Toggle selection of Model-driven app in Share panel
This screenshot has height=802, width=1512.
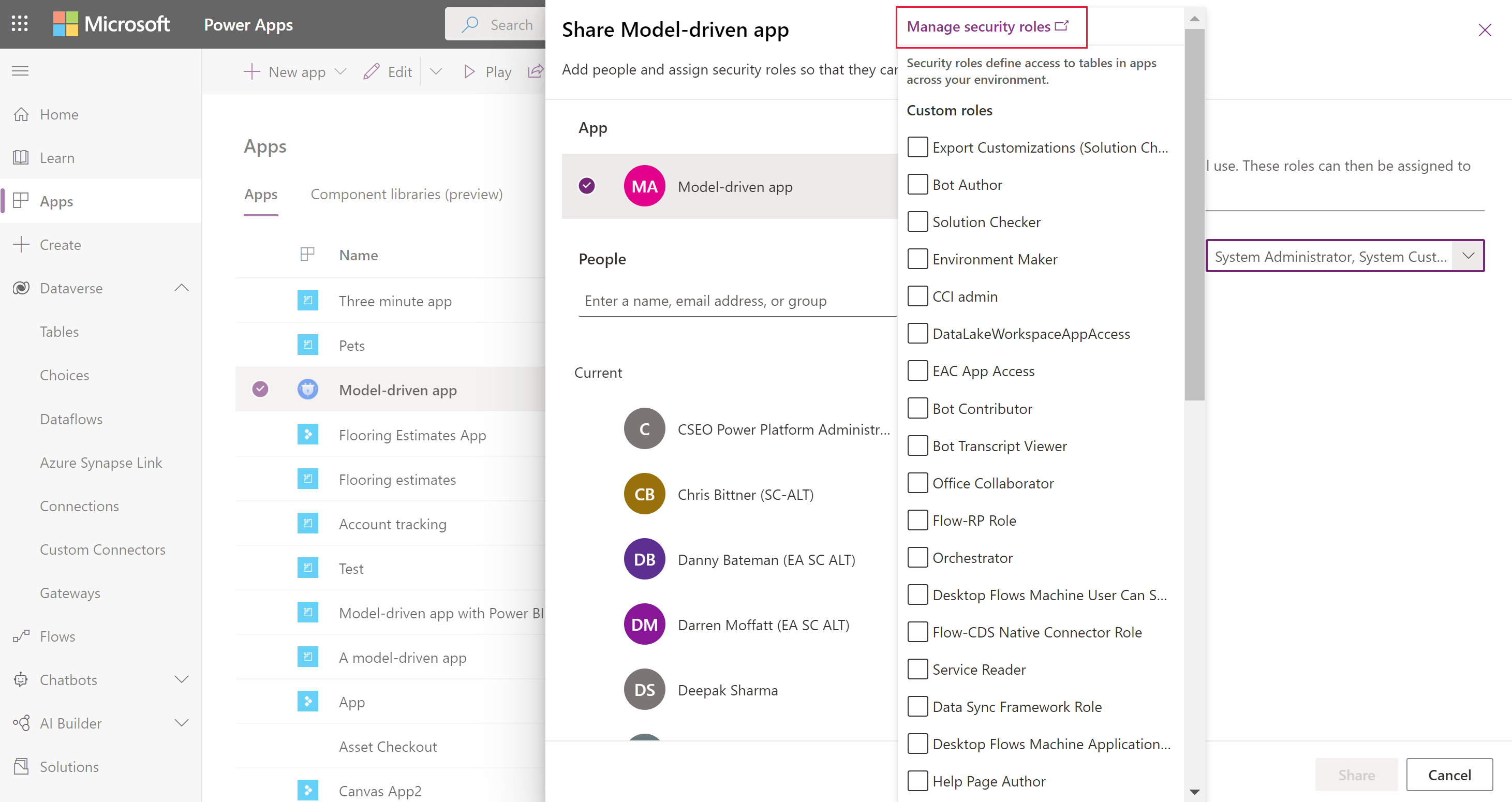coord(587,186)
